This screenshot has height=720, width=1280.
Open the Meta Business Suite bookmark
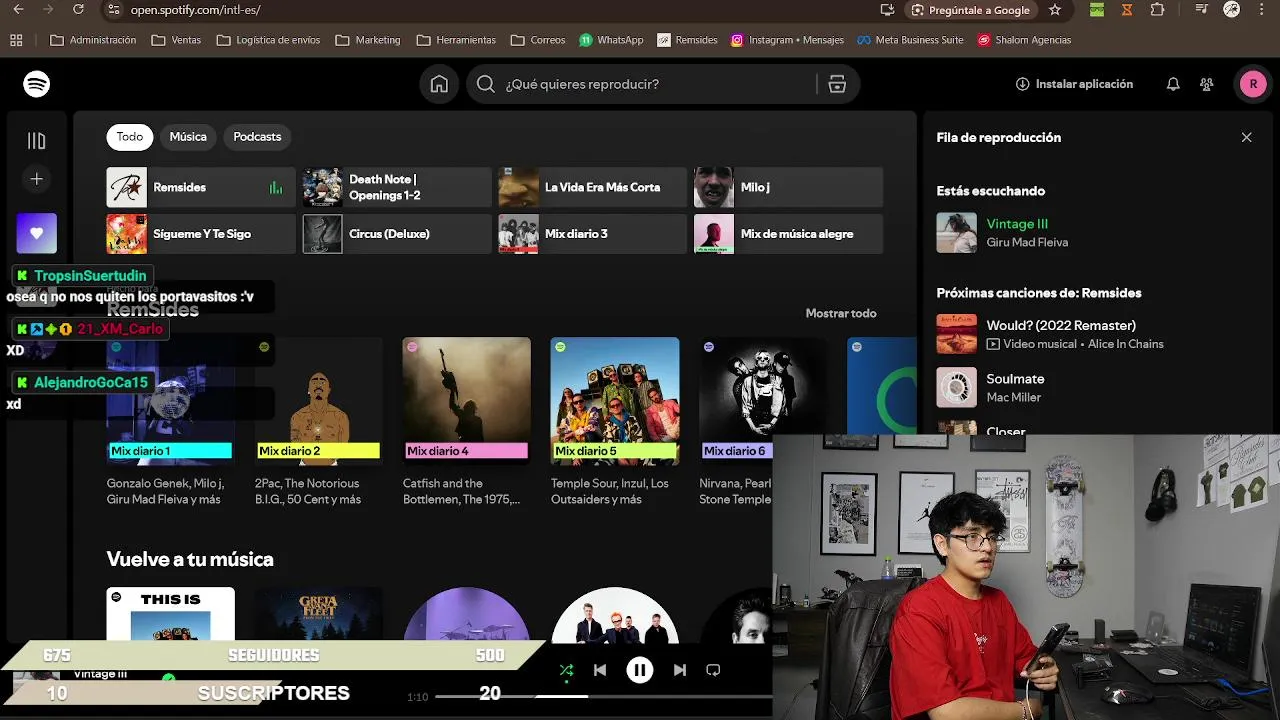coord(910,40)
